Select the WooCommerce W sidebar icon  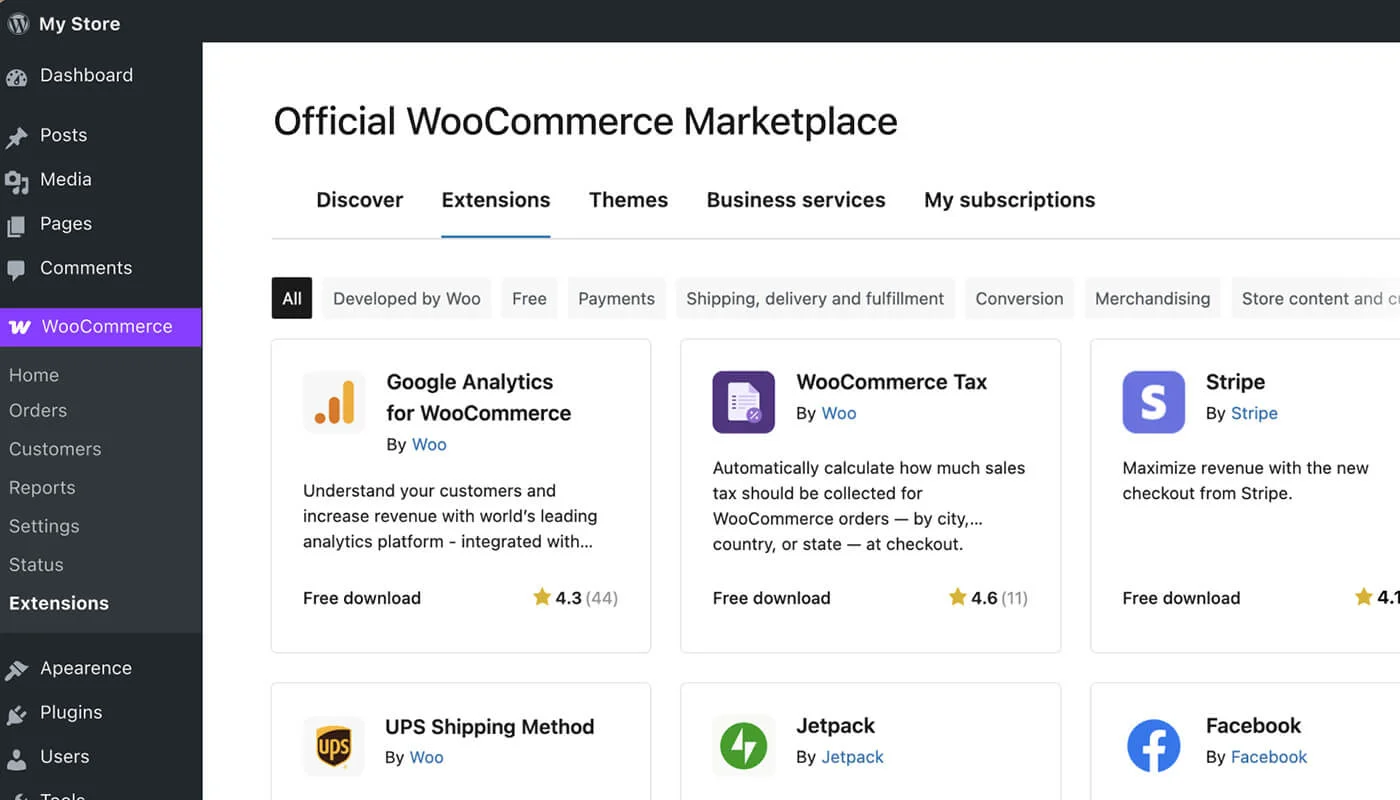pyautogui.click(x=18, y=326)
